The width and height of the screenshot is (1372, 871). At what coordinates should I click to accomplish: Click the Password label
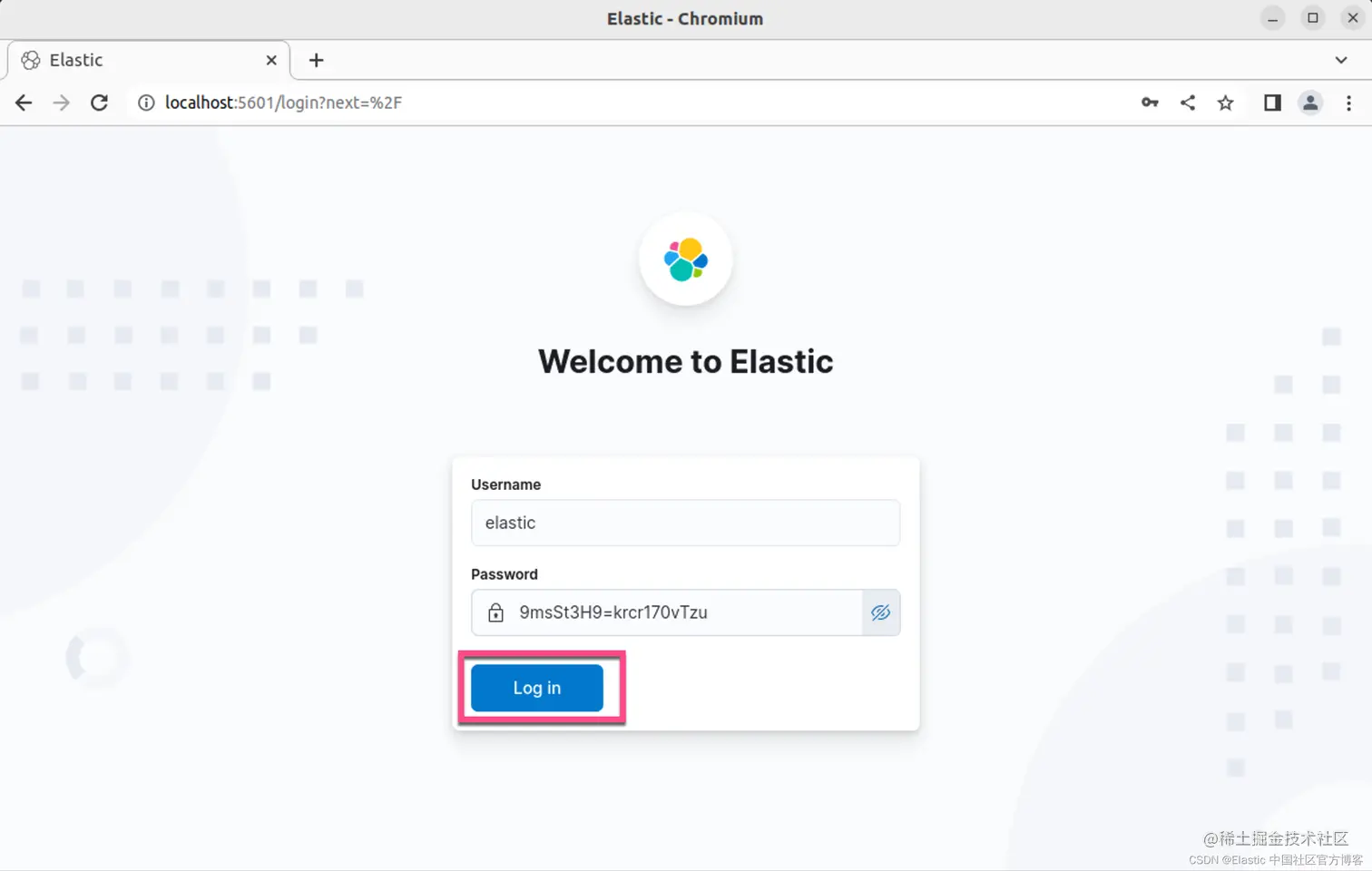click(505, 574)
